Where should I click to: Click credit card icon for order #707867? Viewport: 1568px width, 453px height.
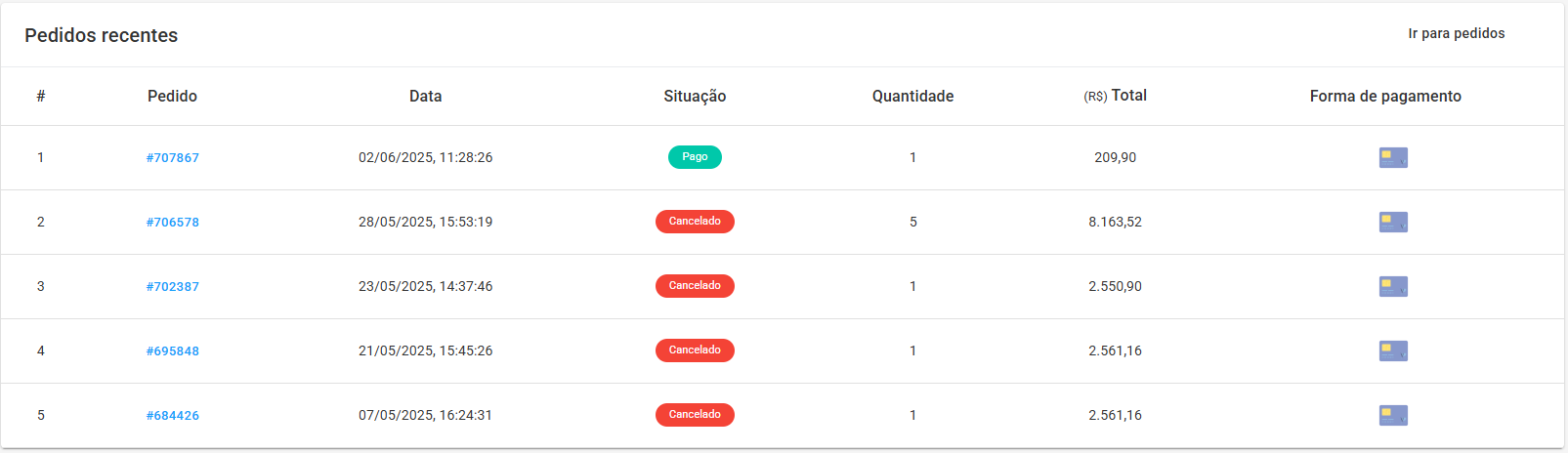(x=1393, y=157)
